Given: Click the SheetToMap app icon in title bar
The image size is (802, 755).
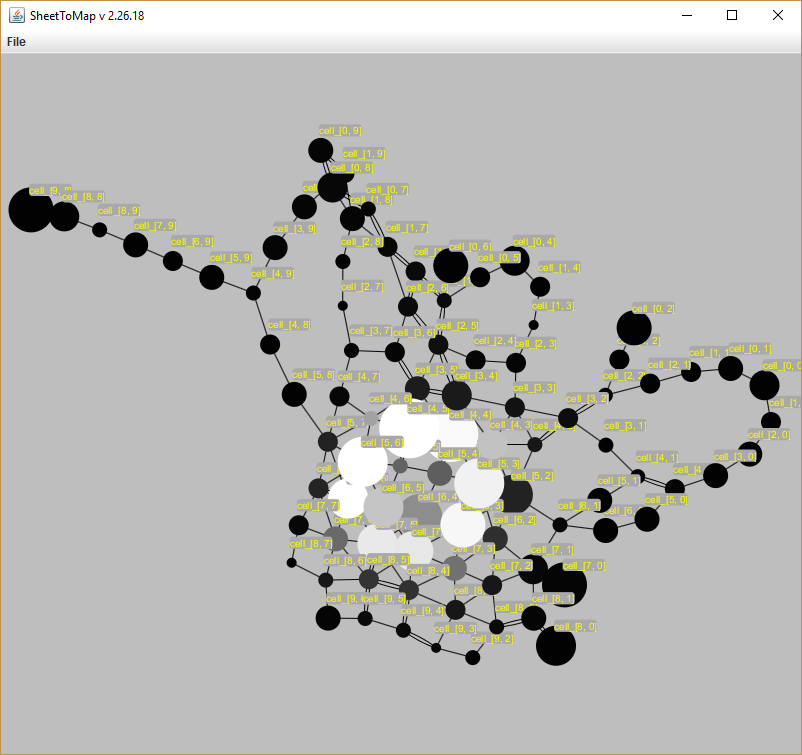Looking at the screenshot, I should [x=16, y=15].
